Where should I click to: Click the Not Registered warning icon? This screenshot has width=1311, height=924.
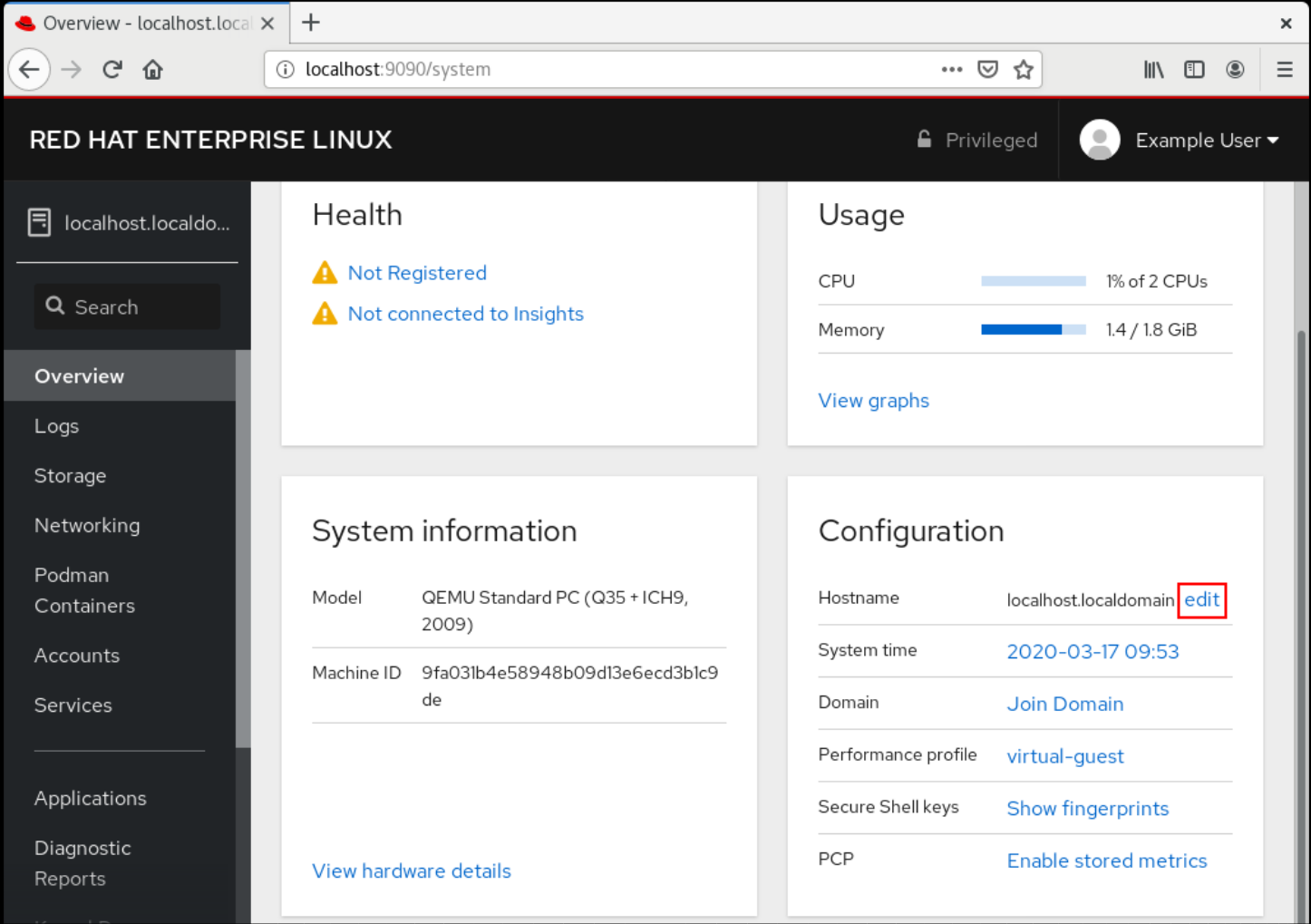325,273
